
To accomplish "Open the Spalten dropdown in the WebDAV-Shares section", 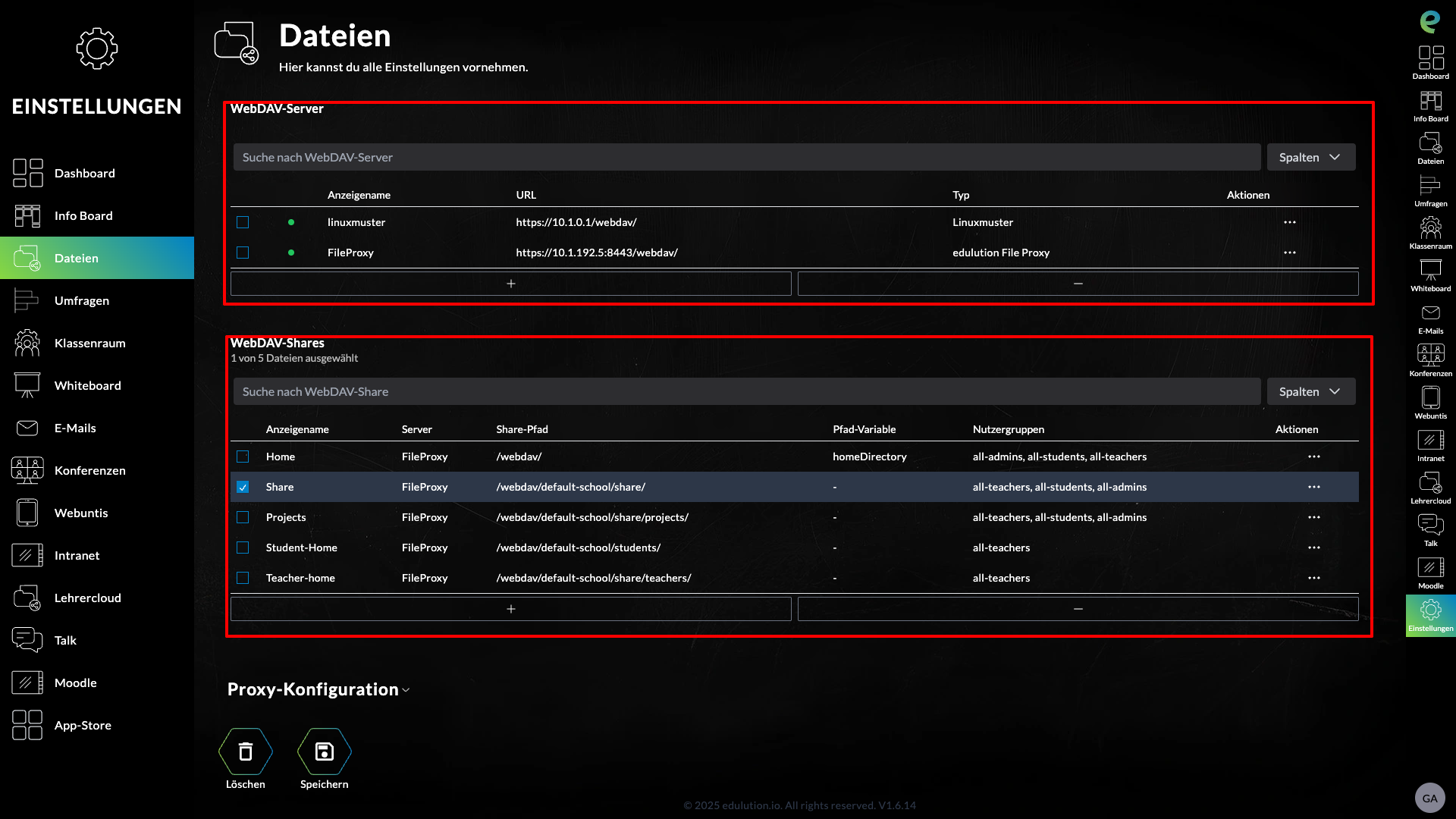I will coord(1310,391).
